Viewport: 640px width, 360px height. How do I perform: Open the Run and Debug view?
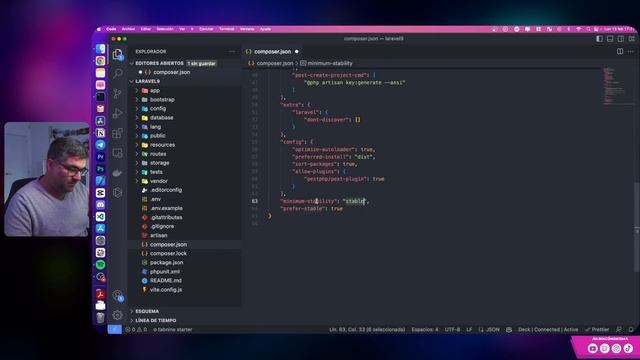point(118,113)
